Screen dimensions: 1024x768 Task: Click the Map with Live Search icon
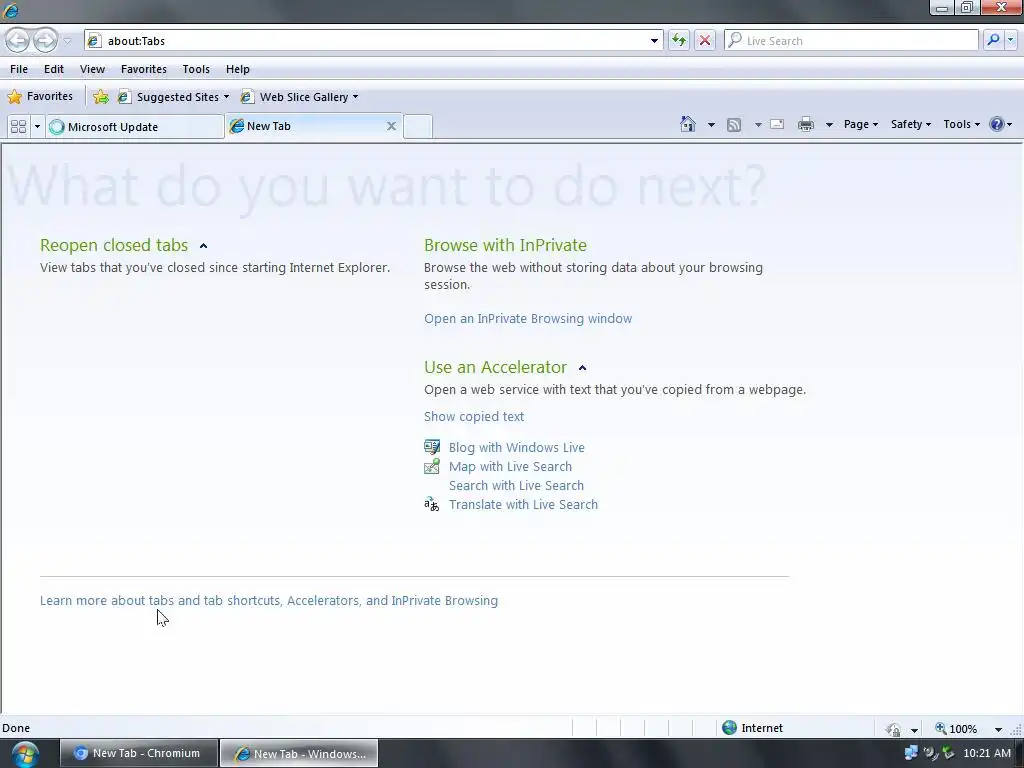(432, 466)
